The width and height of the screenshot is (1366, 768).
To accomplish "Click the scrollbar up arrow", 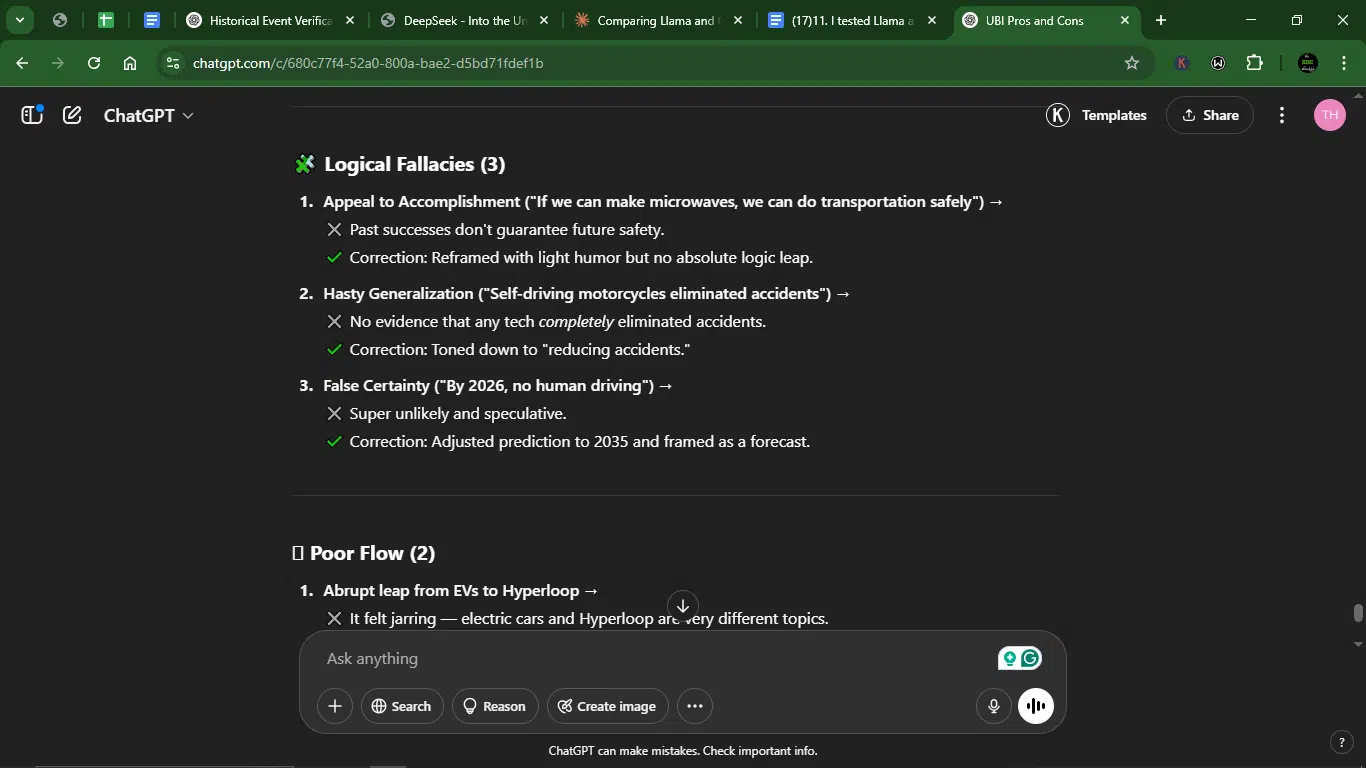I will click(1358, 95).
